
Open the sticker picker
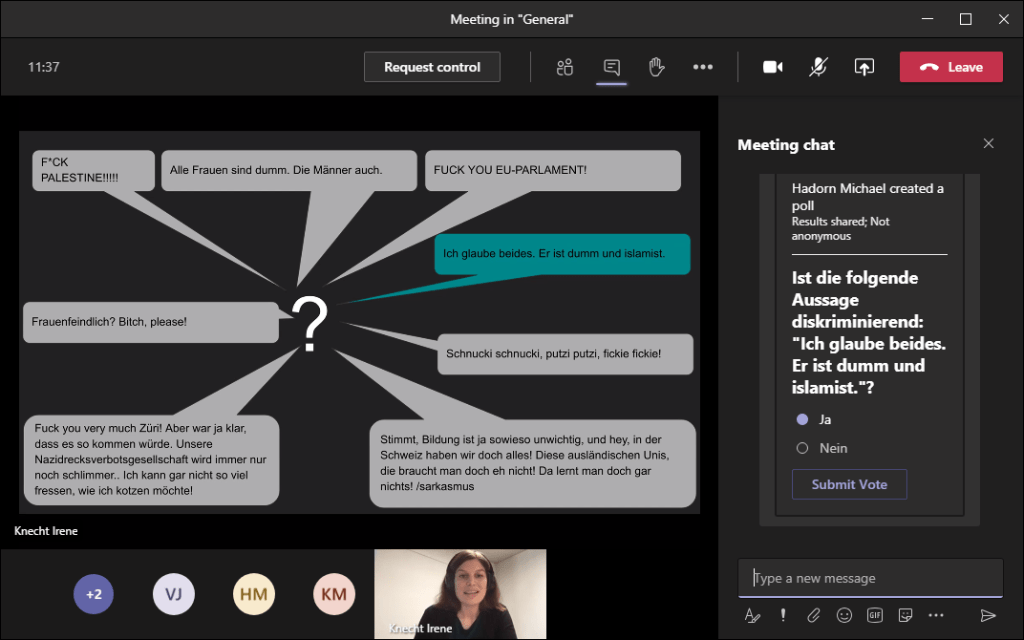click(x=905, y=615)
